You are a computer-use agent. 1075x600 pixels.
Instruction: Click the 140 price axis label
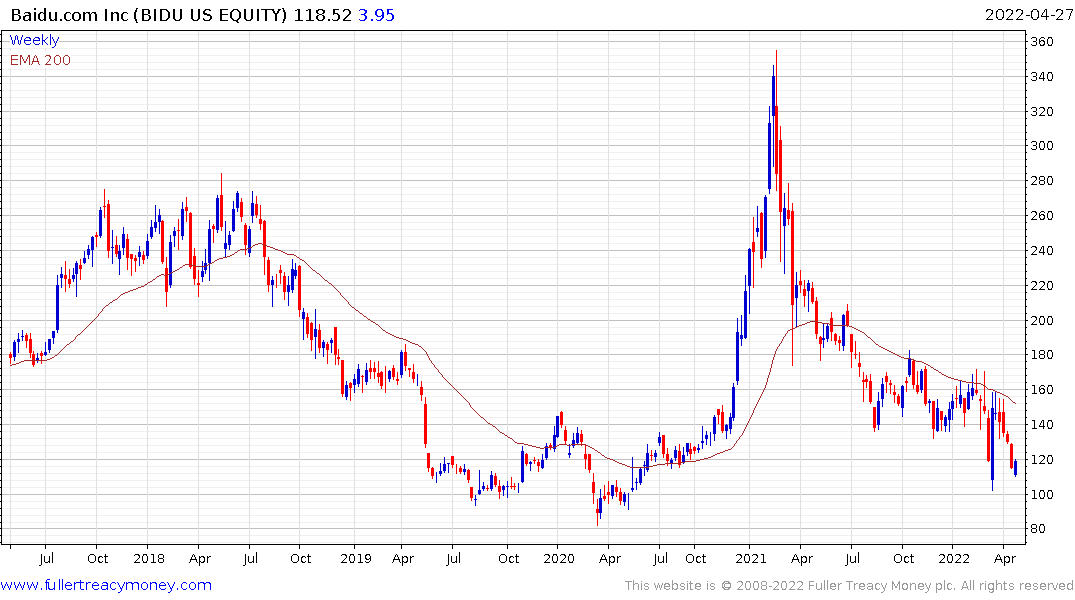1041,424
